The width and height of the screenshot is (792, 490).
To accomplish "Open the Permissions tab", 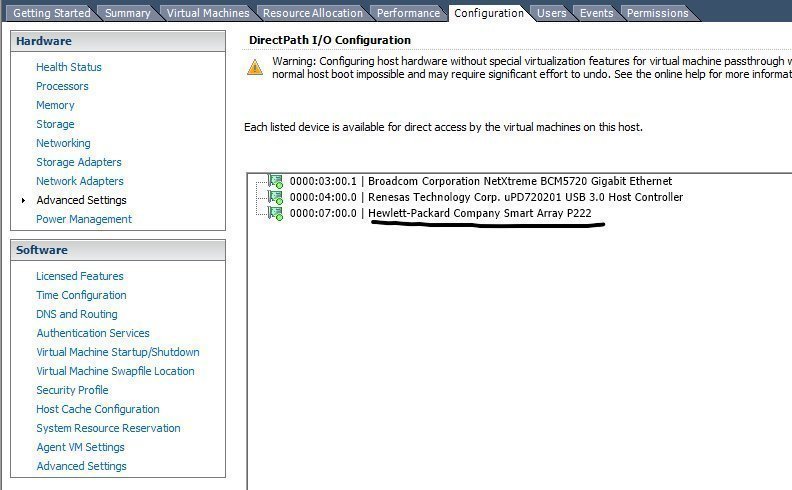I will (657, 13).
